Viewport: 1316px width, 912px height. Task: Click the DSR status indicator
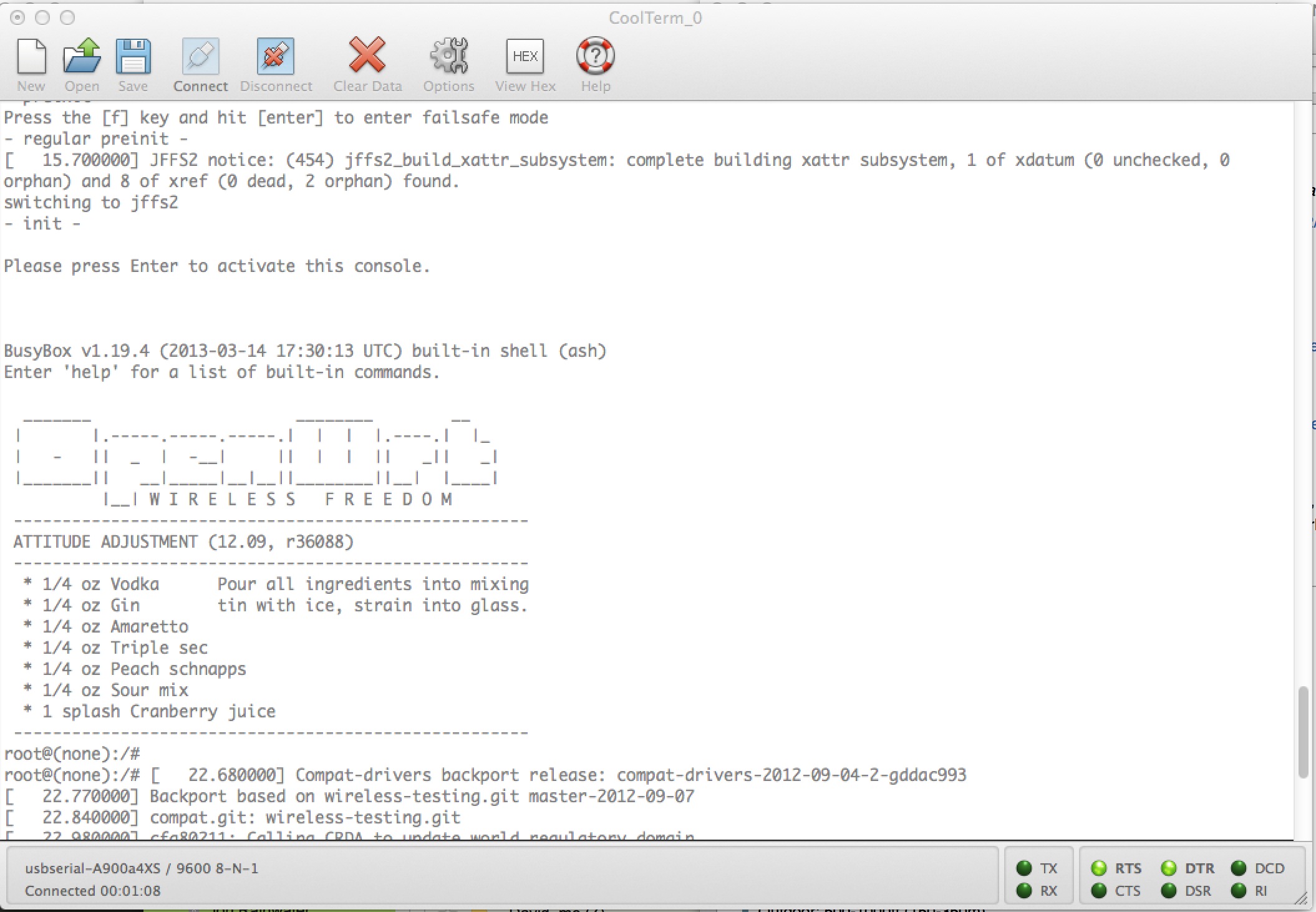point(1169,891)
